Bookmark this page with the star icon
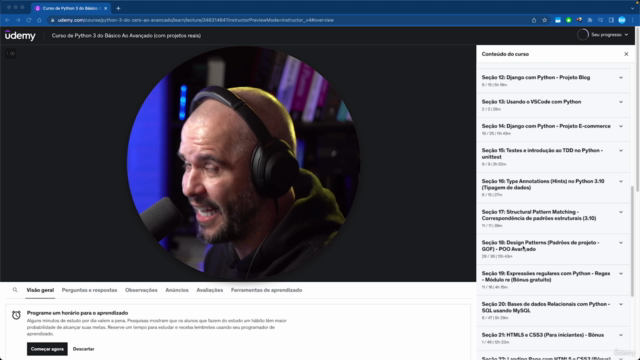 [544, 20]
